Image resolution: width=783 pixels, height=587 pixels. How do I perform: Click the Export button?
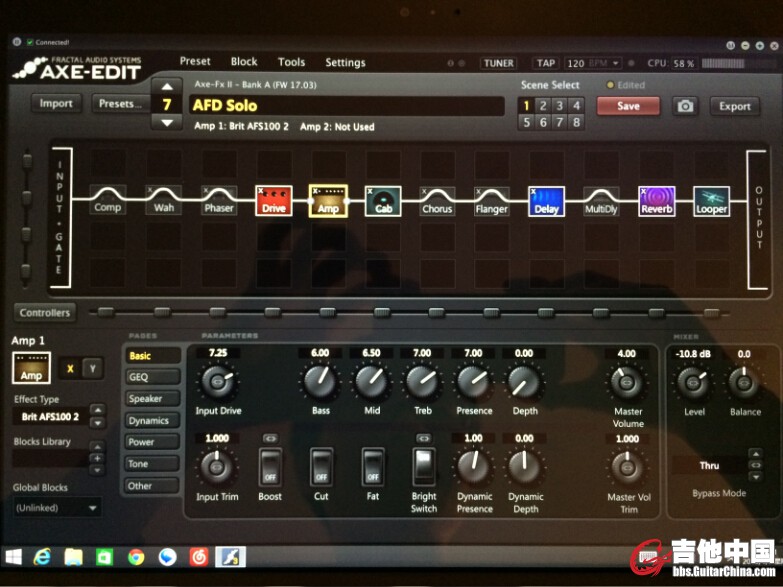734,106
